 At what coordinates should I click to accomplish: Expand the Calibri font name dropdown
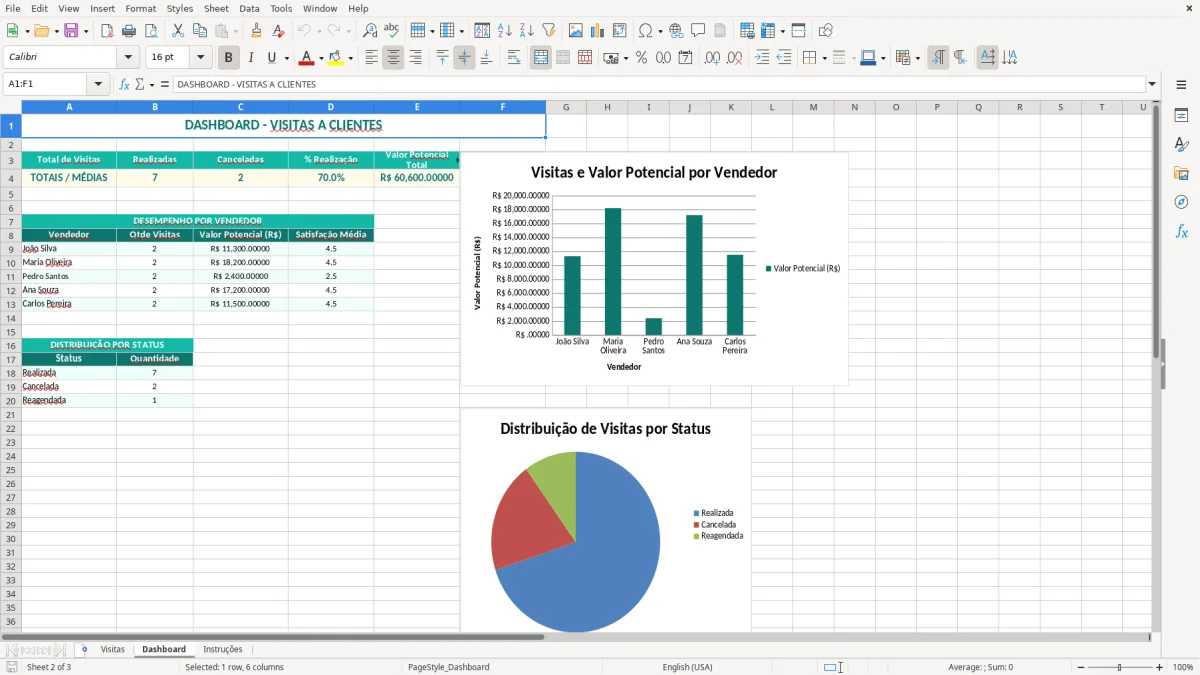[127, 58]
